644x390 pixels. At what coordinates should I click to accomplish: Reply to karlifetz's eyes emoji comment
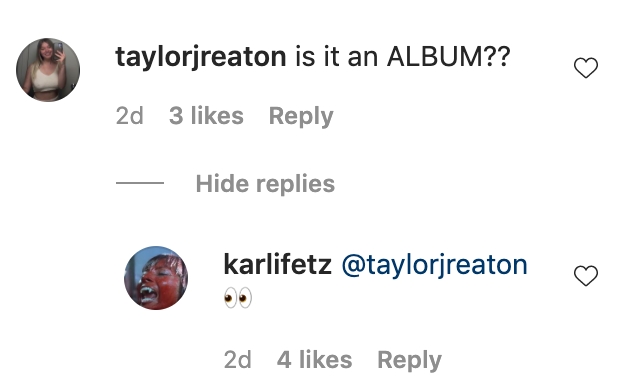click(x=409, y=360)
